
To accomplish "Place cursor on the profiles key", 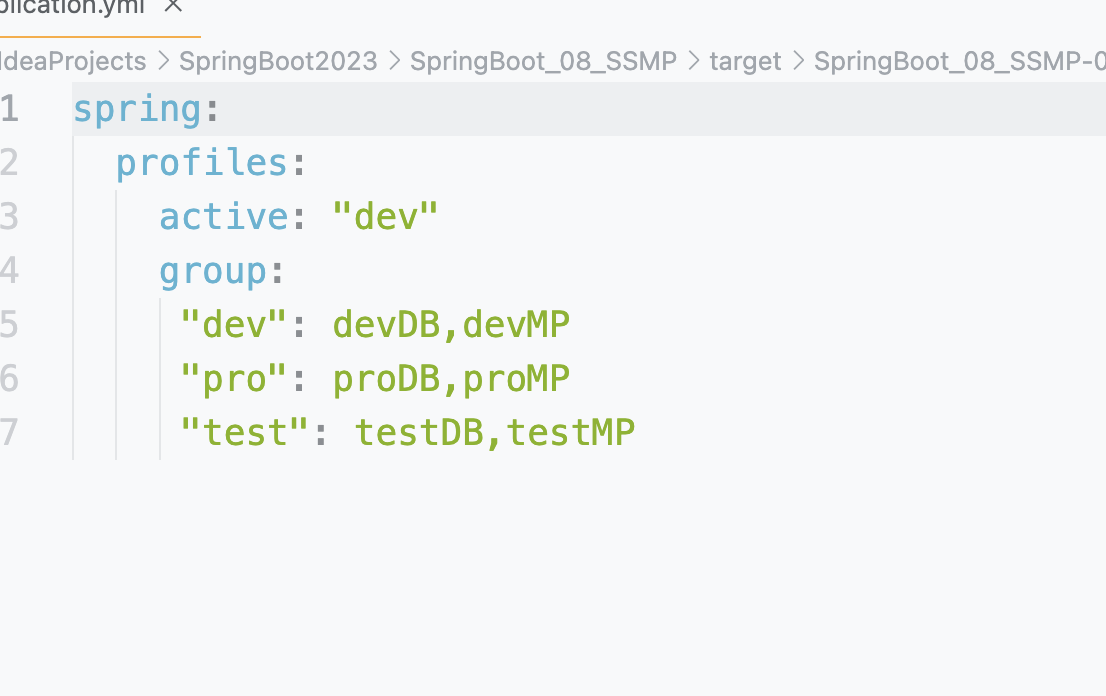I will (x=202, y=163).
